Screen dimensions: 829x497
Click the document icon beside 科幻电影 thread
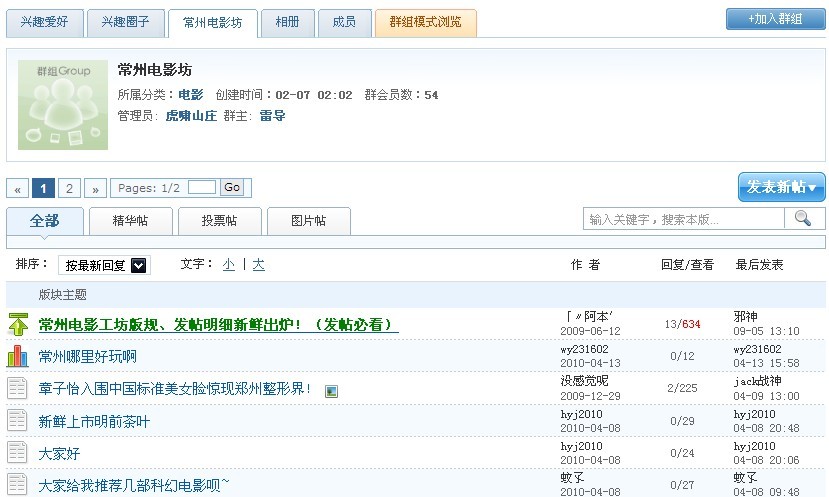17,485
